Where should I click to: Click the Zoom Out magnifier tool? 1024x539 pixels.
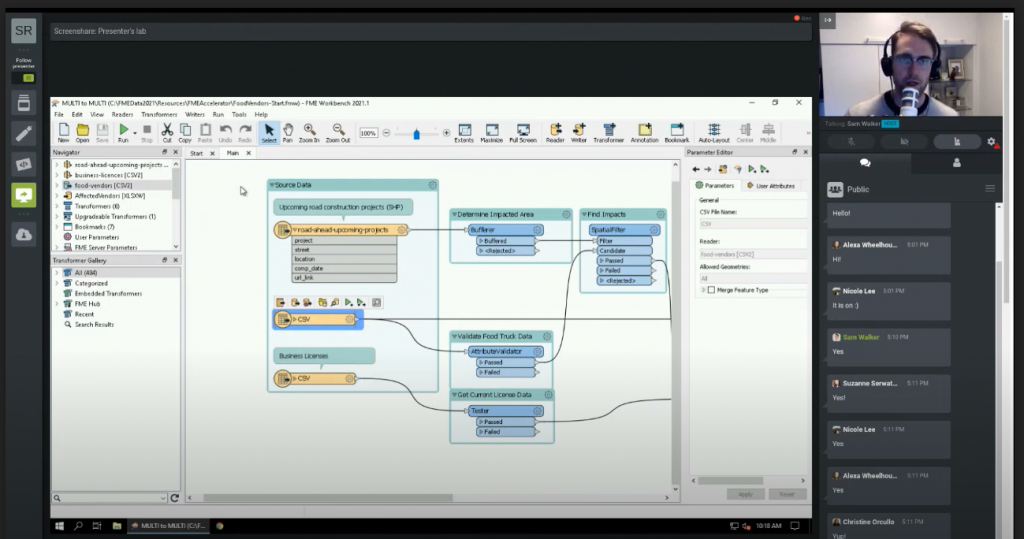[338, 133]
